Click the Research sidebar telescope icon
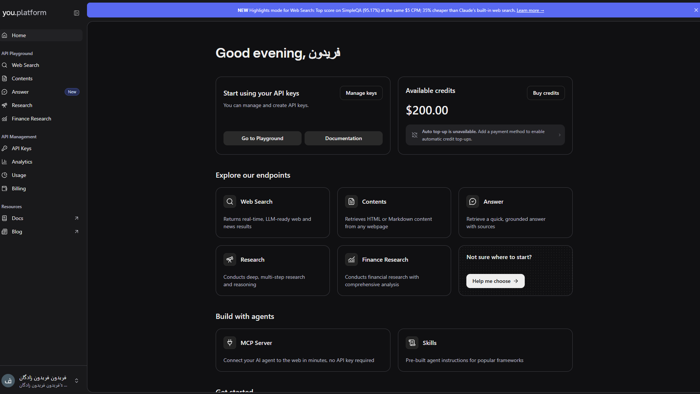This screenshot has width=700, height=394. pyautogui.click(x=4, y=105)
